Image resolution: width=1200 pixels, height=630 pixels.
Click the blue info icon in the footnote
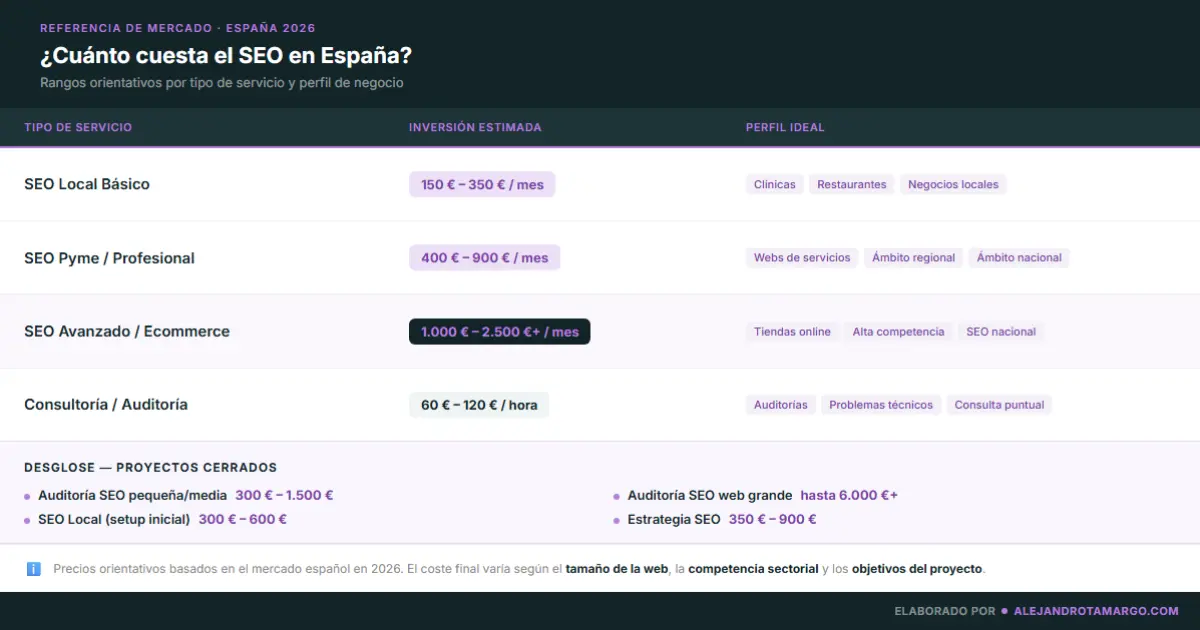coord(33,569)
